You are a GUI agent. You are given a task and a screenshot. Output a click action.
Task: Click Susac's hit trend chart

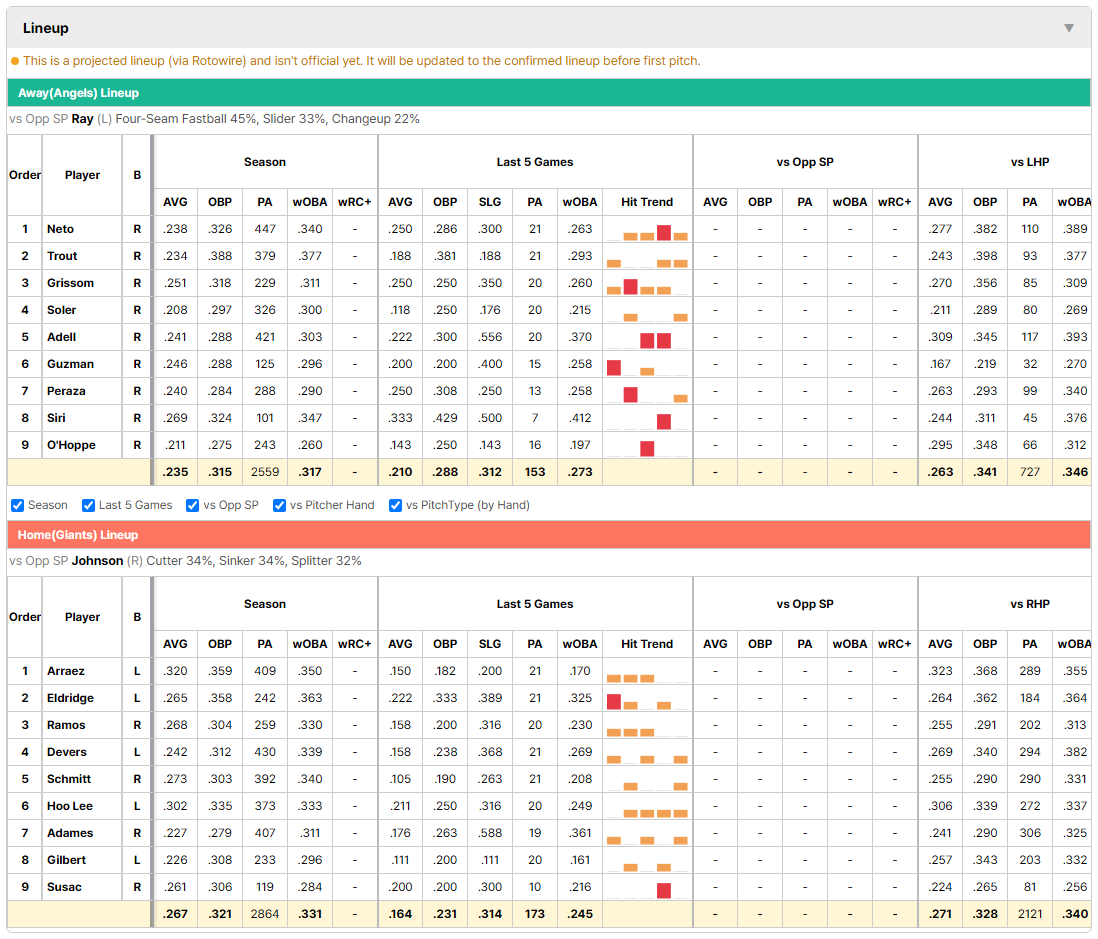(x=647, y=888)
